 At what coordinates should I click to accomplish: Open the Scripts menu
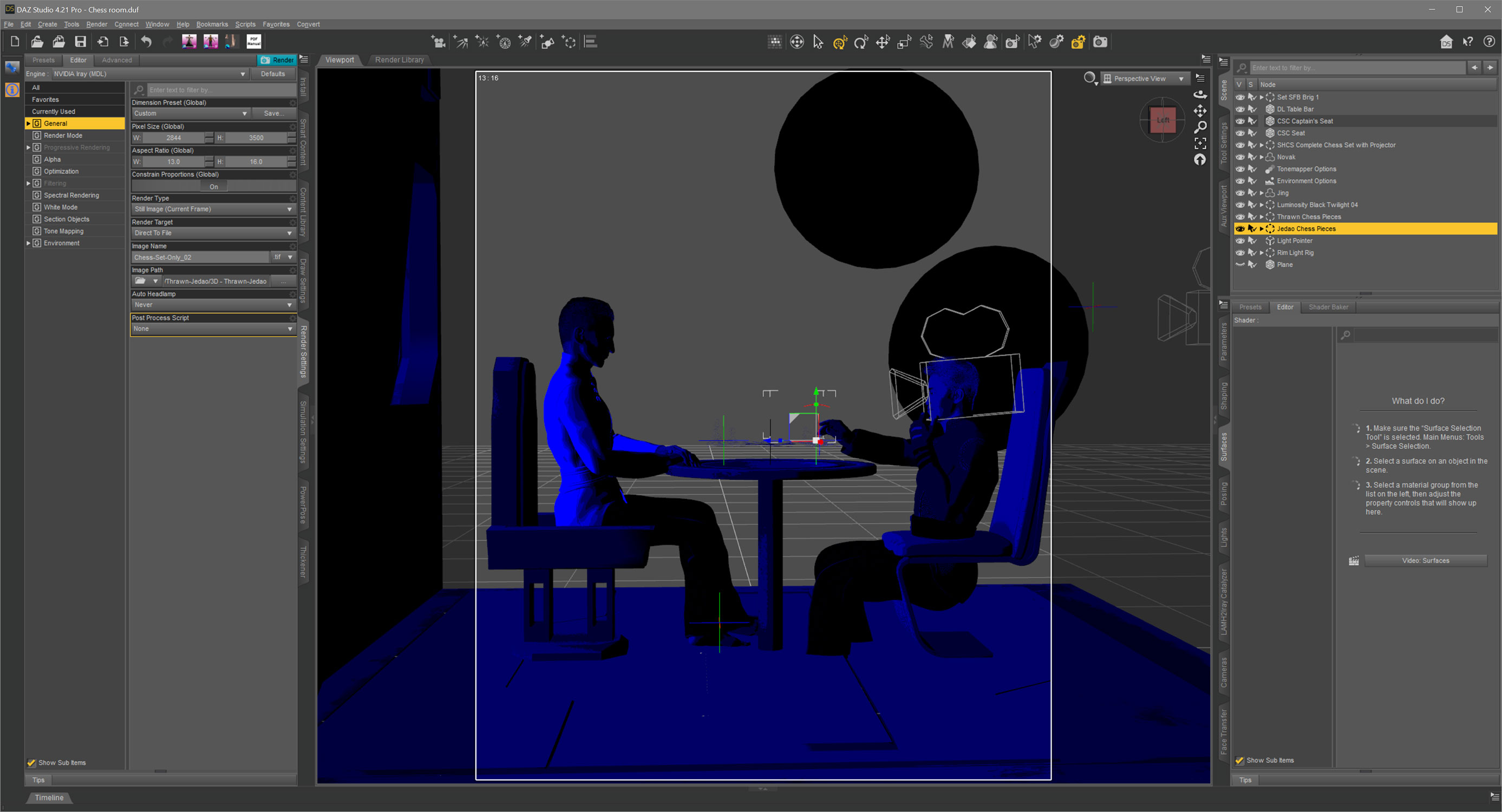coord(245,24)
